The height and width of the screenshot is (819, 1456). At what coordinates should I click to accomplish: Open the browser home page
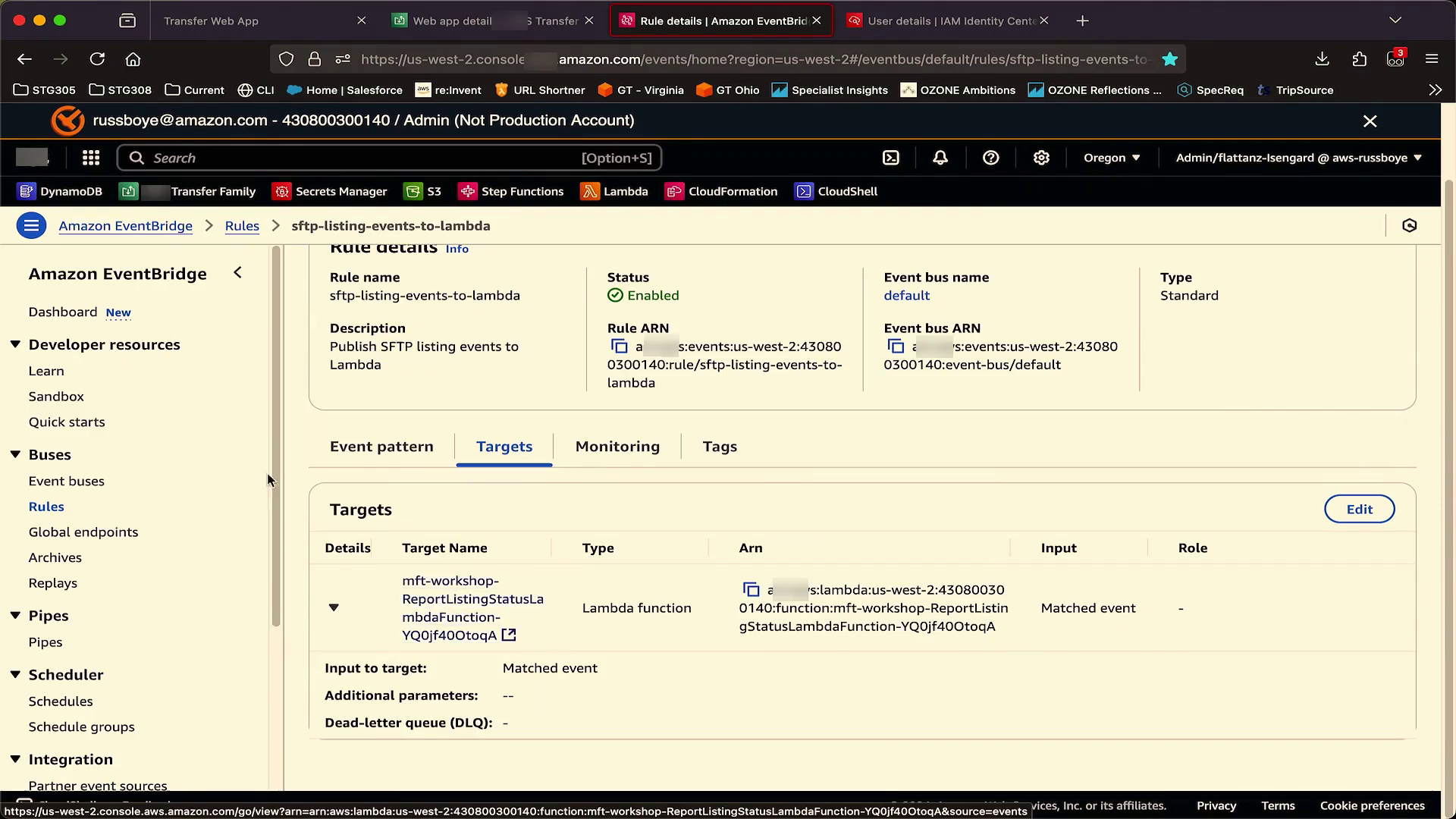click(133, 58)
